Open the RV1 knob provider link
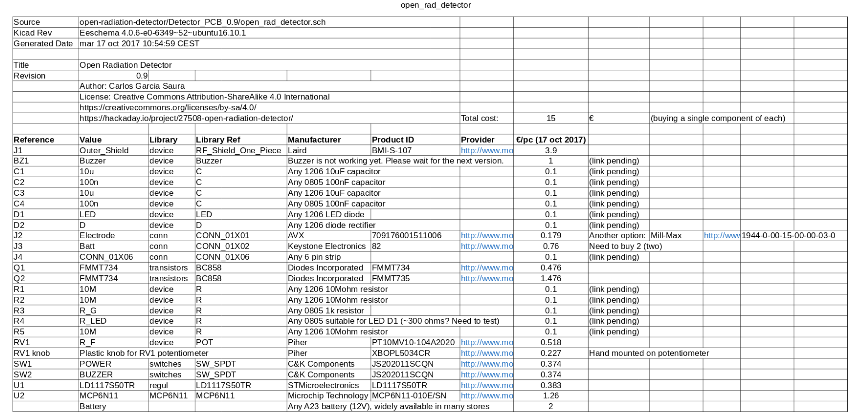 (x=486, y=353)
